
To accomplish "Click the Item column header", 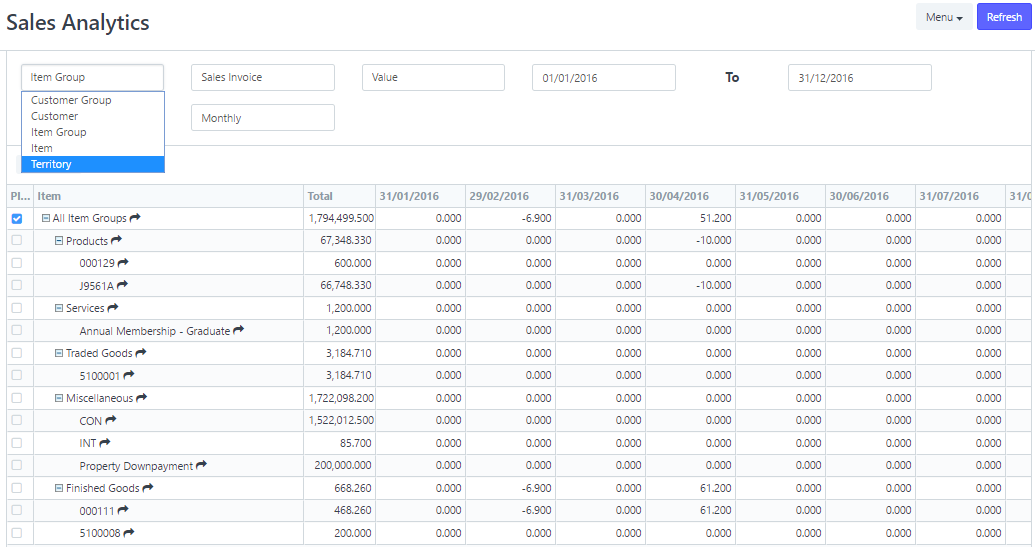I will tap(168, 196).
